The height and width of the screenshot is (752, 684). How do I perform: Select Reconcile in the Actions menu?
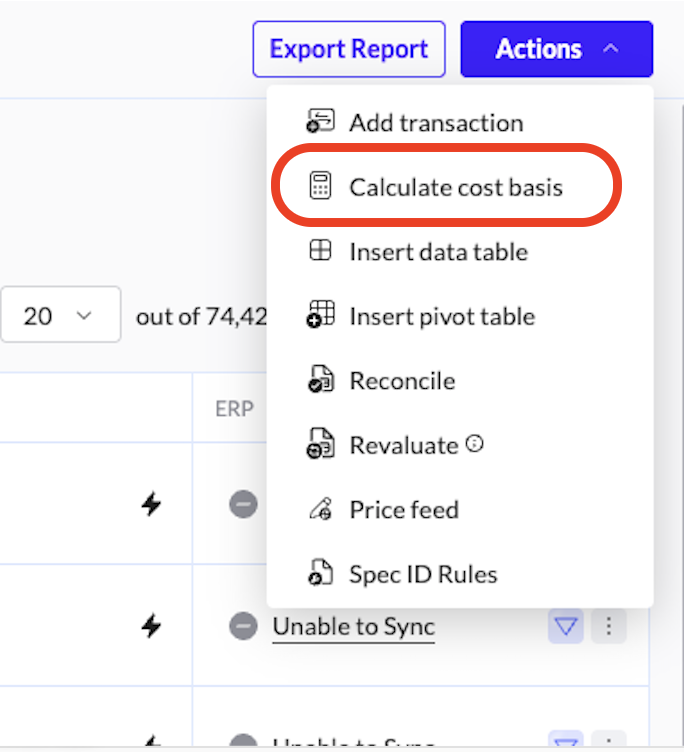(x=401, y=381)
